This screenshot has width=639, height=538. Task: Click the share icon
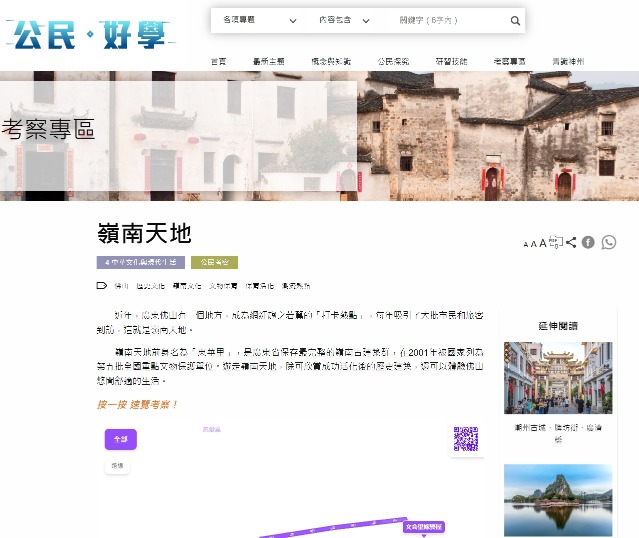tap(571, 242)
